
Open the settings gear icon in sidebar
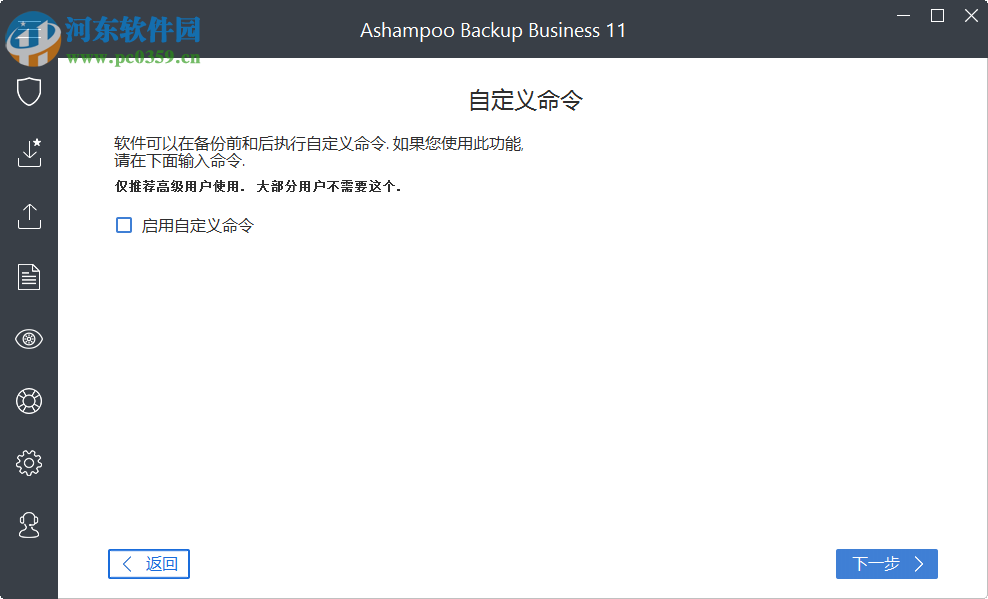click(29, 462)
